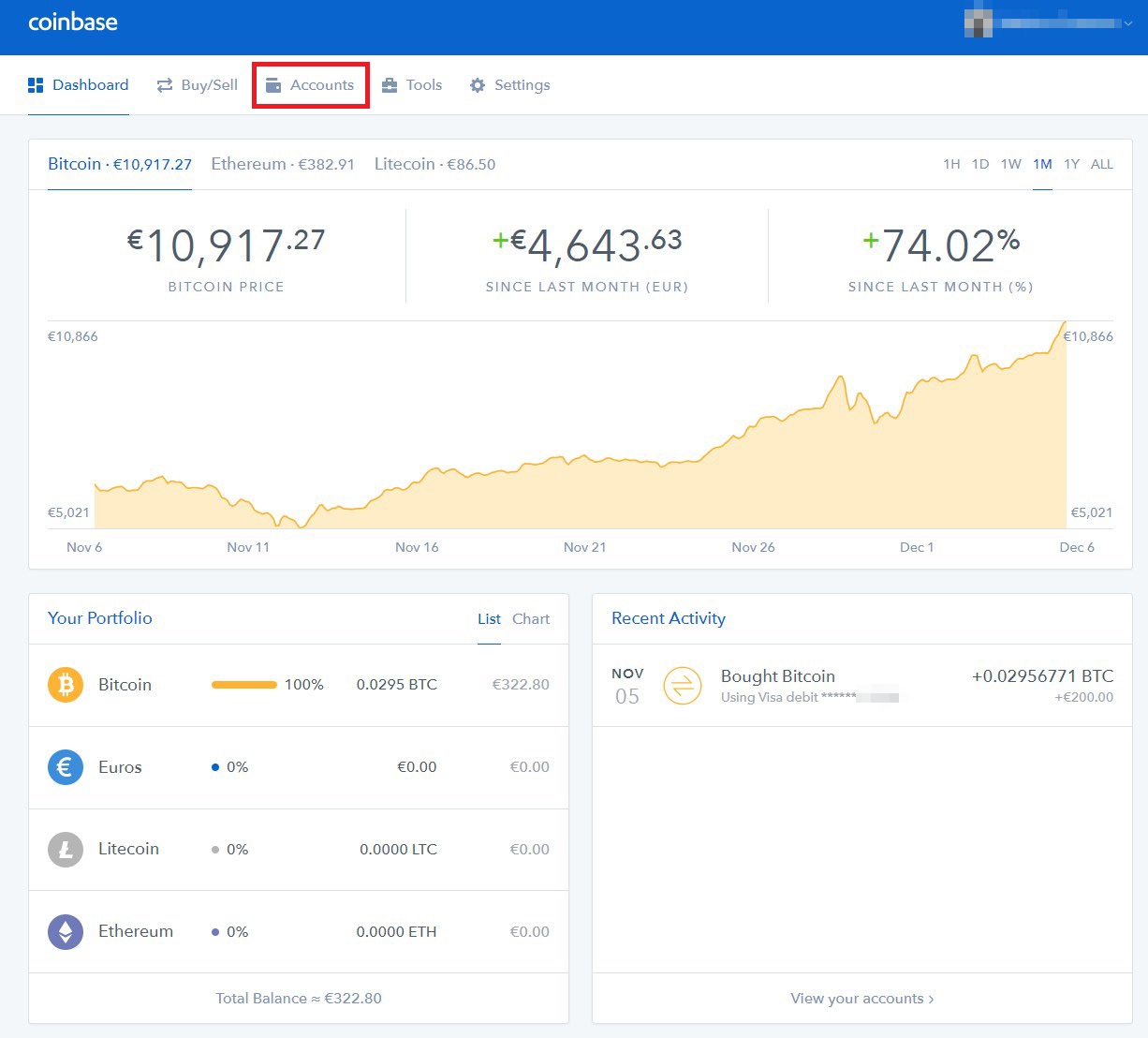This screenshot has height=1038, width=1148.
Task: Click the Settings gear icon
Action: [478, 85]
